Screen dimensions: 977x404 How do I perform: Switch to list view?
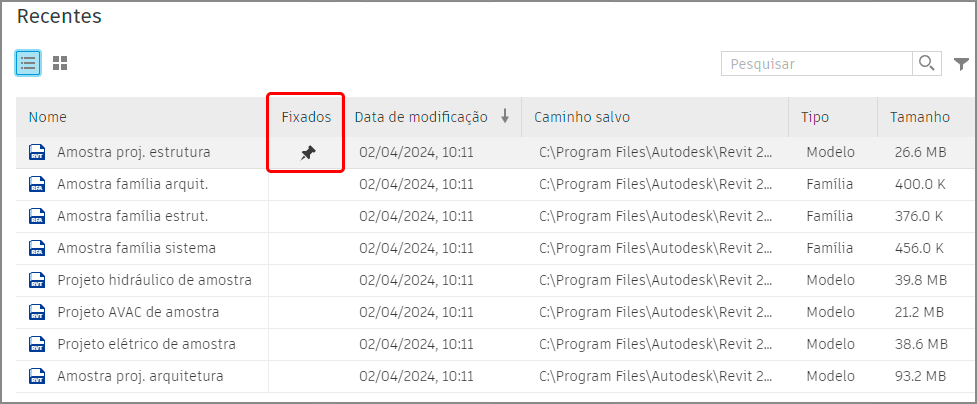(x=28, y=63)
